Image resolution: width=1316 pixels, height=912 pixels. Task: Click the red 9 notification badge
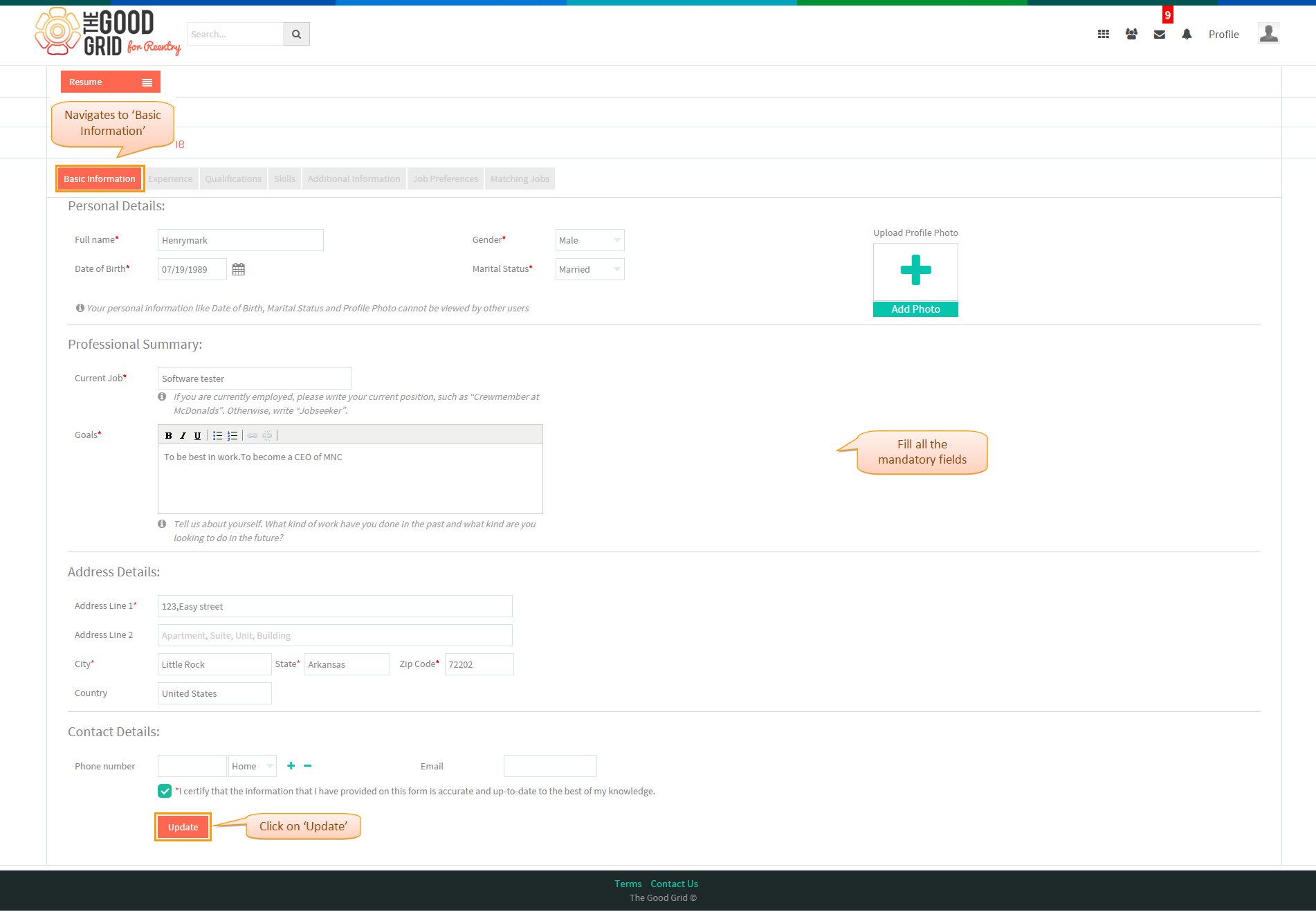tap(1168, 15)
